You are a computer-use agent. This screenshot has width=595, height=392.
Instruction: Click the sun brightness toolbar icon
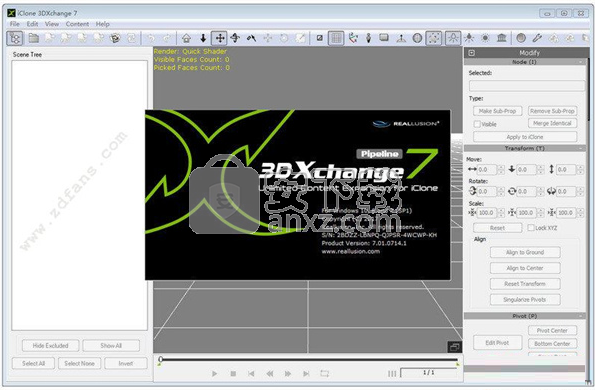pyautogui.click(x=485, y=38)
